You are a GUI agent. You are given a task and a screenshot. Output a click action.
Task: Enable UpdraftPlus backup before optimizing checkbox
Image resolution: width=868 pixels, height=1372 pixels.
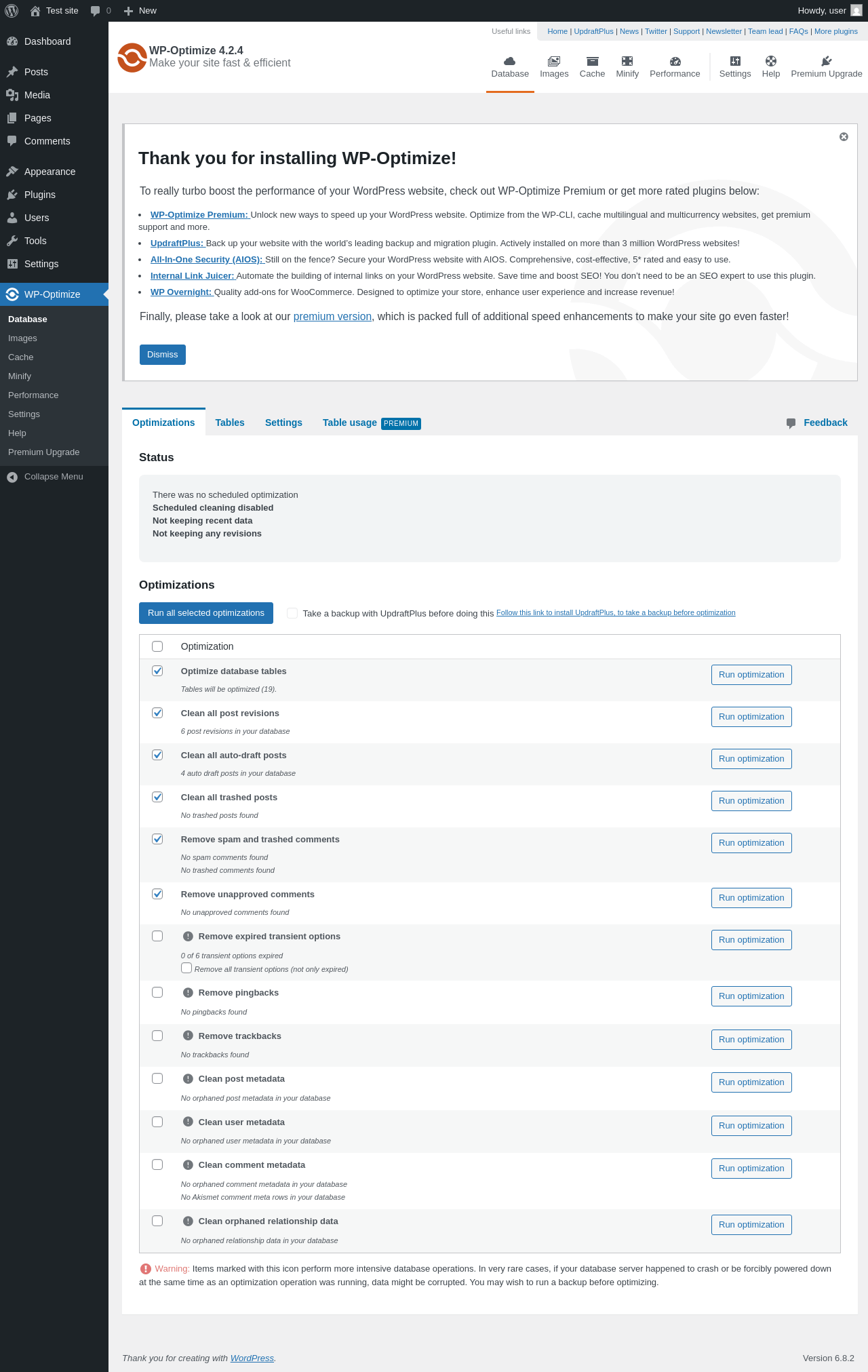point(292,613)
